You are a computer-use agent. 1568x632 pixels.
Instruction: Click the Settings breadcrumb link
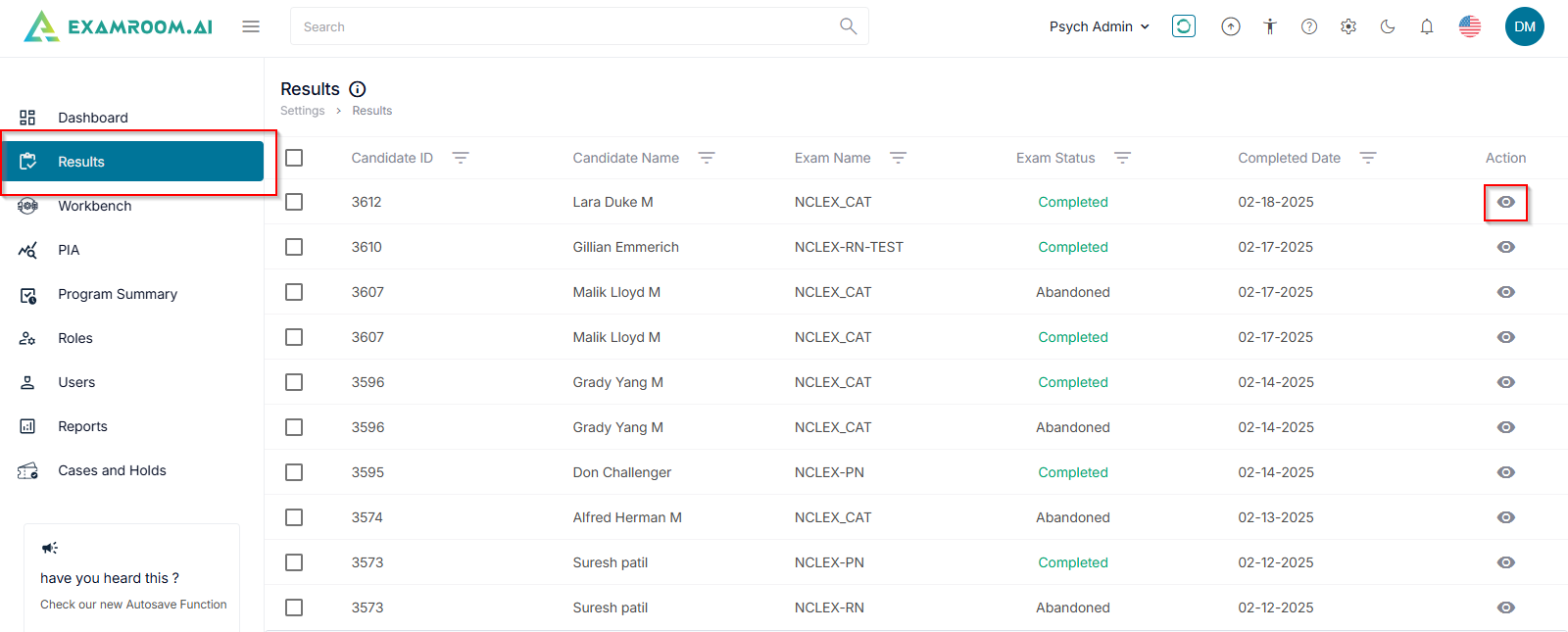(302, 111)
